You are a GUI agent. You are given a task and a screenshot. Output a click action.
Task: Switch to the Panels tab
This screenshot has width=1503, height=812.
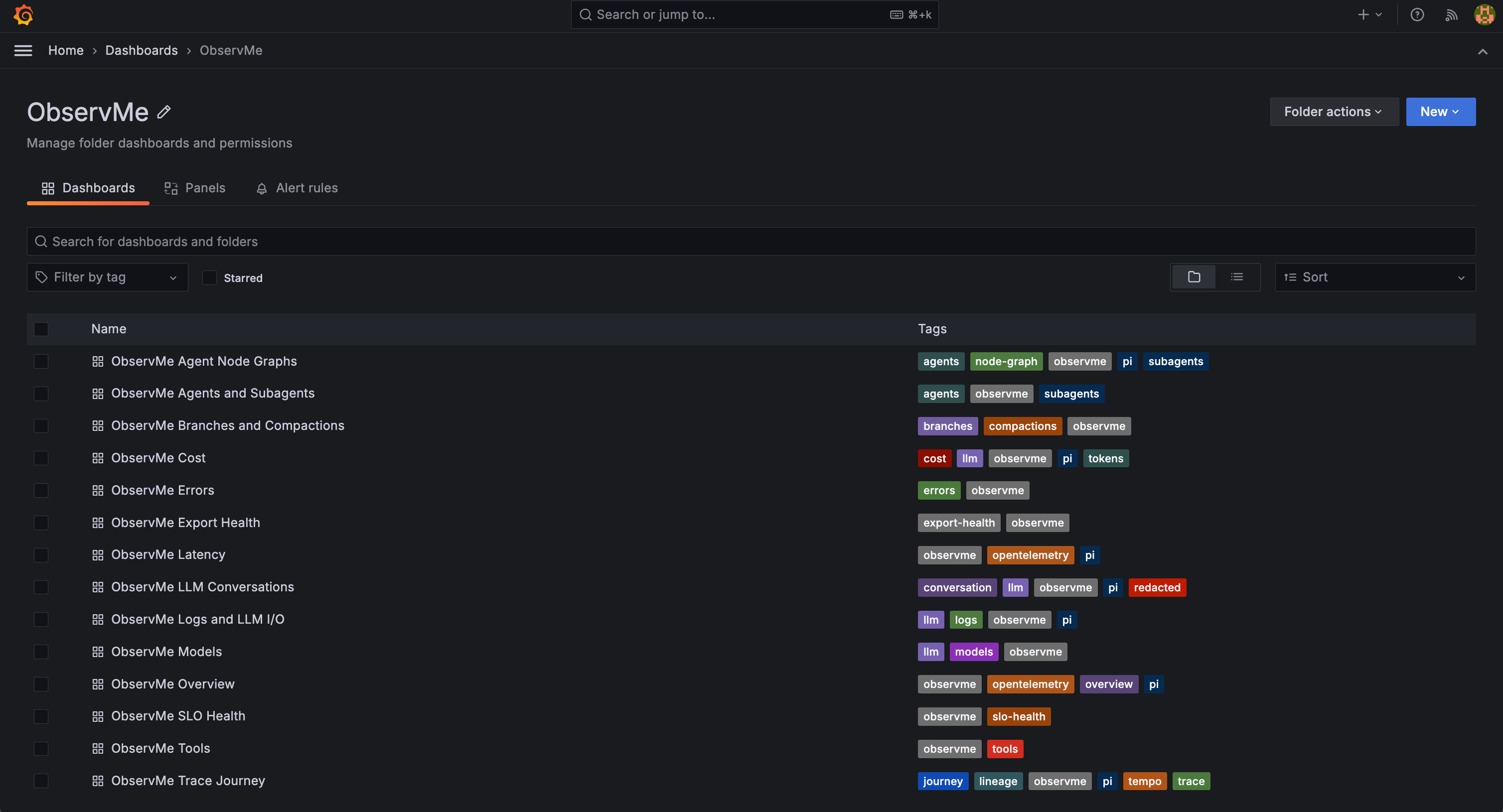[195, 188]
